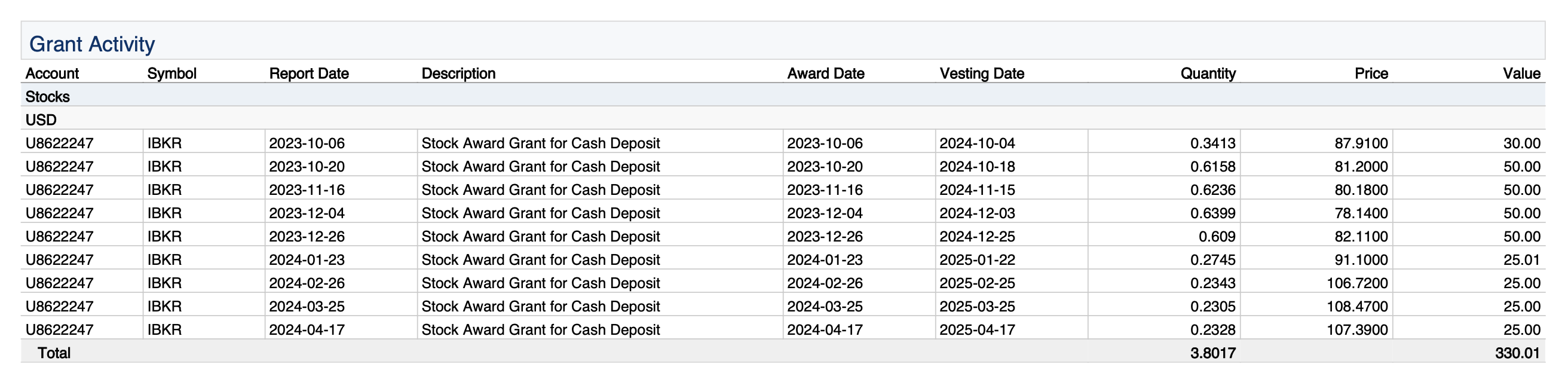Click value 30.00

(x=1522, y=143)
